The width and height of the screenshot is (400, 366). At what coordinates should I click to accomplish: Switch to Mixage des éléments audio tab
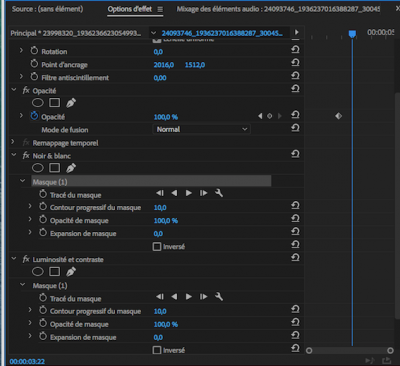coord(278,9)
